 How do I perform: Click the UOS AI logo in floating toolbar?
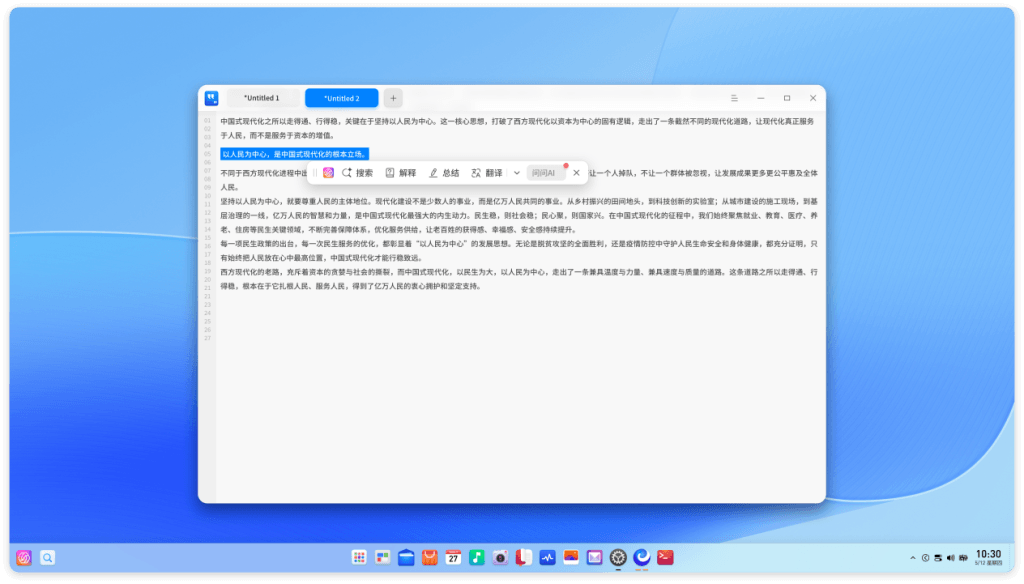328,173
